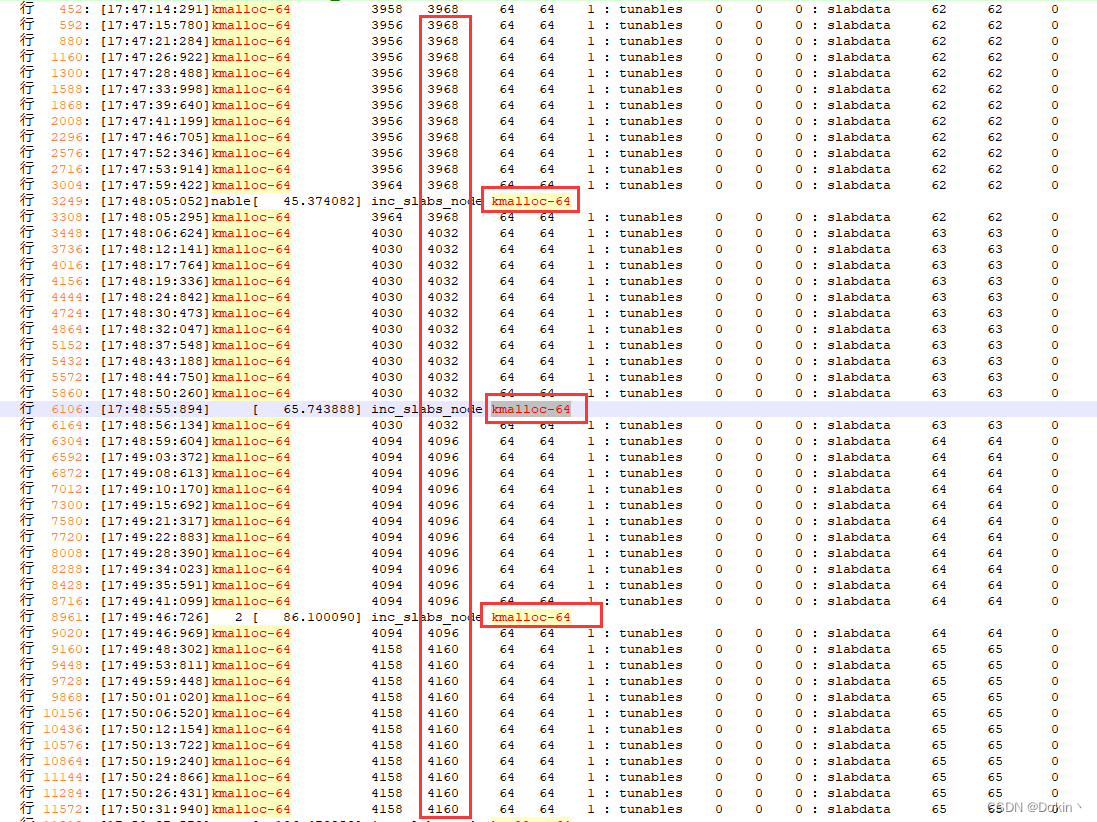
Task: Click the value 4160 in the red column near line 11572
Action: tap(442, 809)
